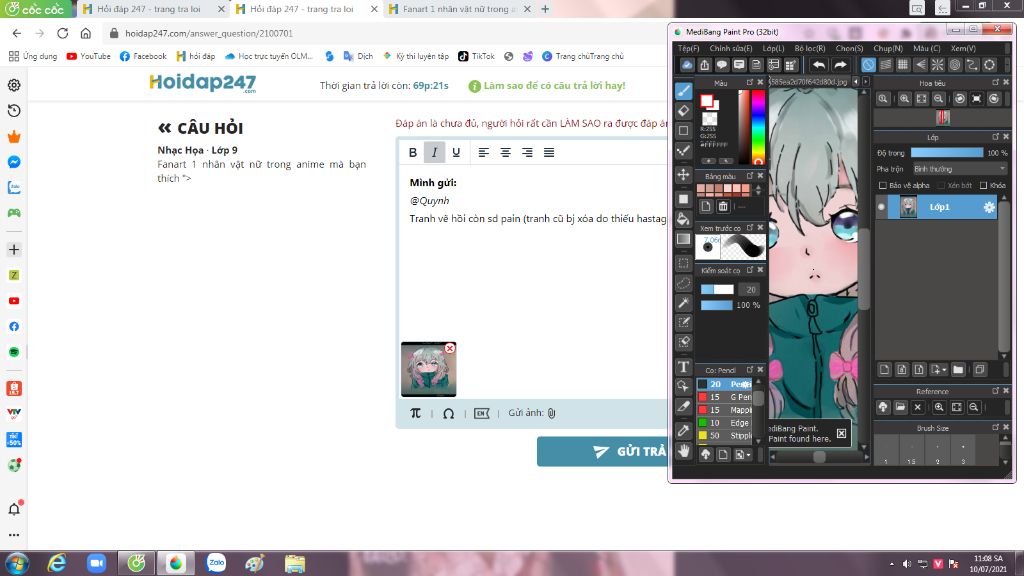Open the Lớp(L) menu
1024x576 pixels.
(x=773, y=48)
